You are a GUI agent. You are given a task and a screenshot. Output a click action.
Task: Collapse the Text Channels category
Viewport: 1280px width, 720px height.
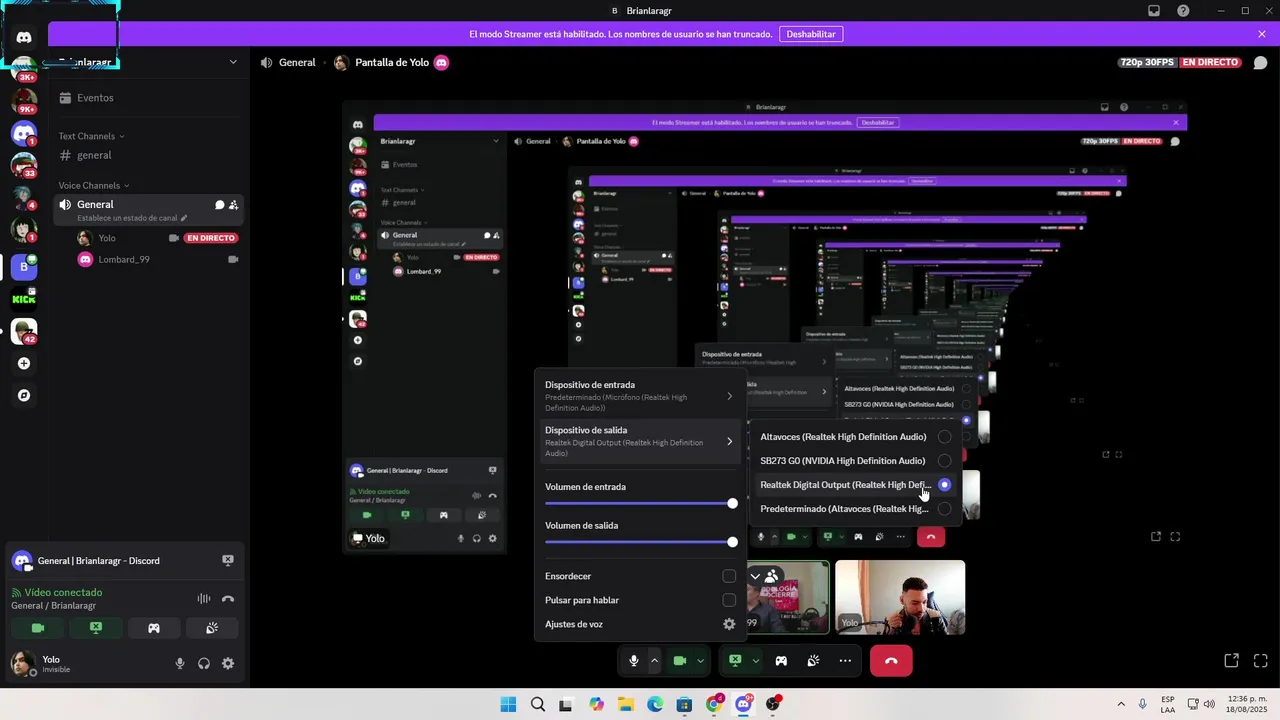pos(91,136)
